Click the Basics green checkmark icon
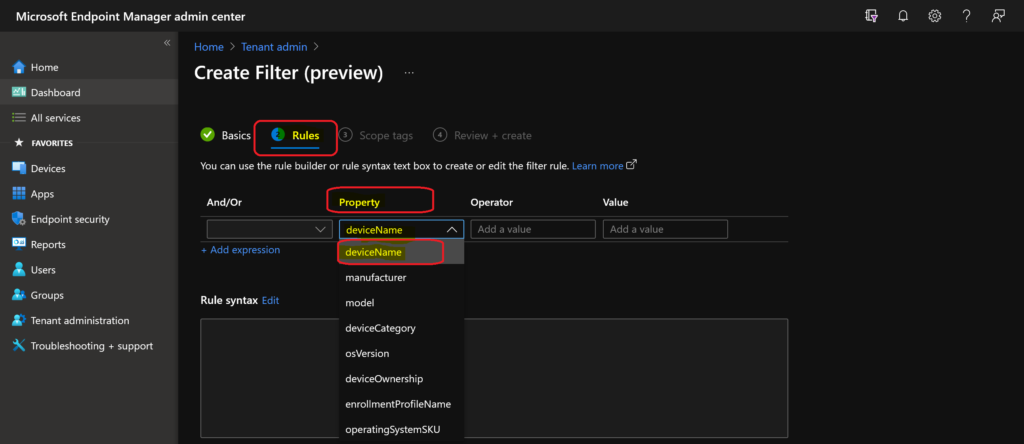The image size is (1024, 444). [208, 135]
